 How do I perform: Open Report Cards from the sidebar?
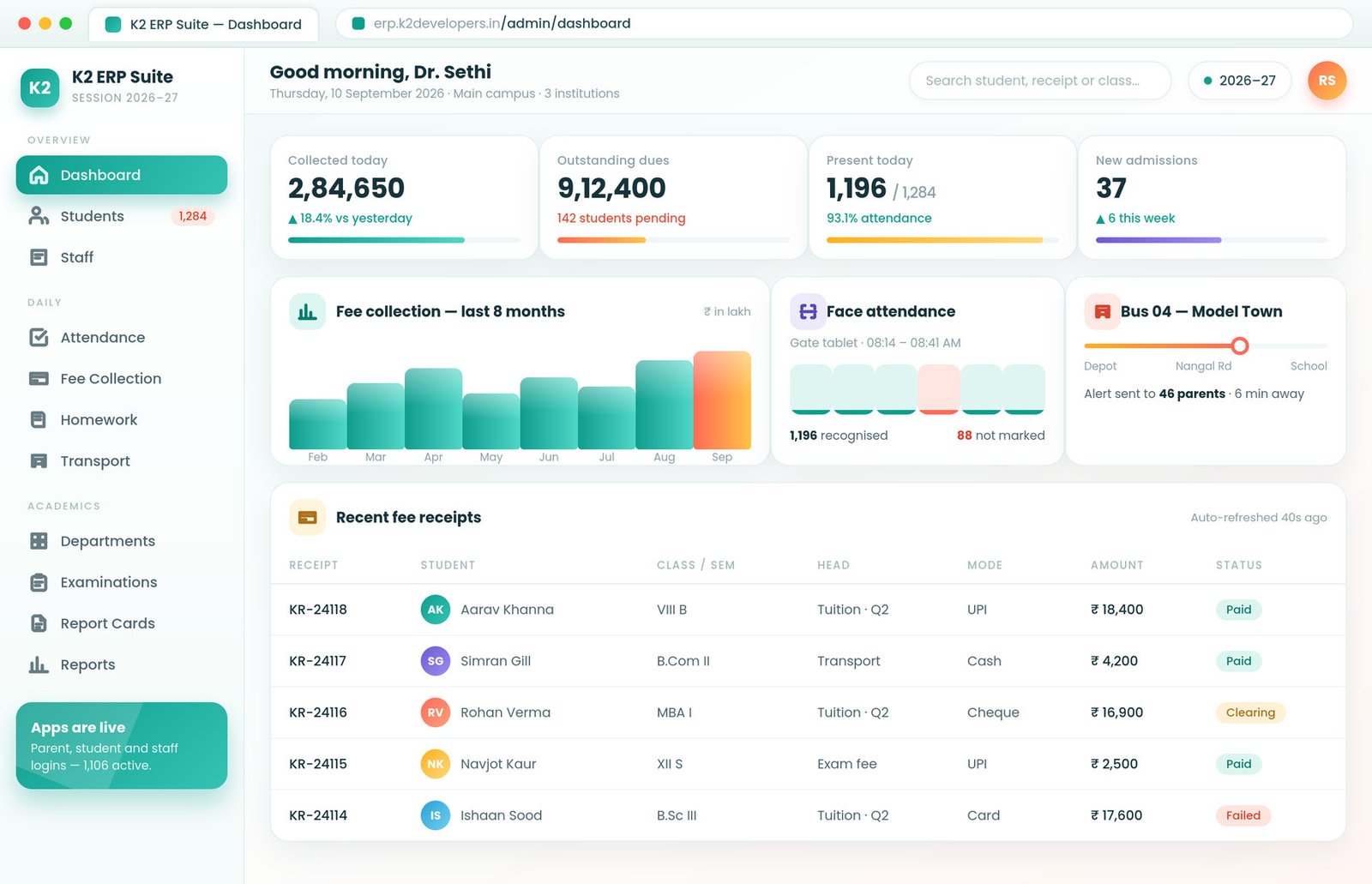pos(122,623)
